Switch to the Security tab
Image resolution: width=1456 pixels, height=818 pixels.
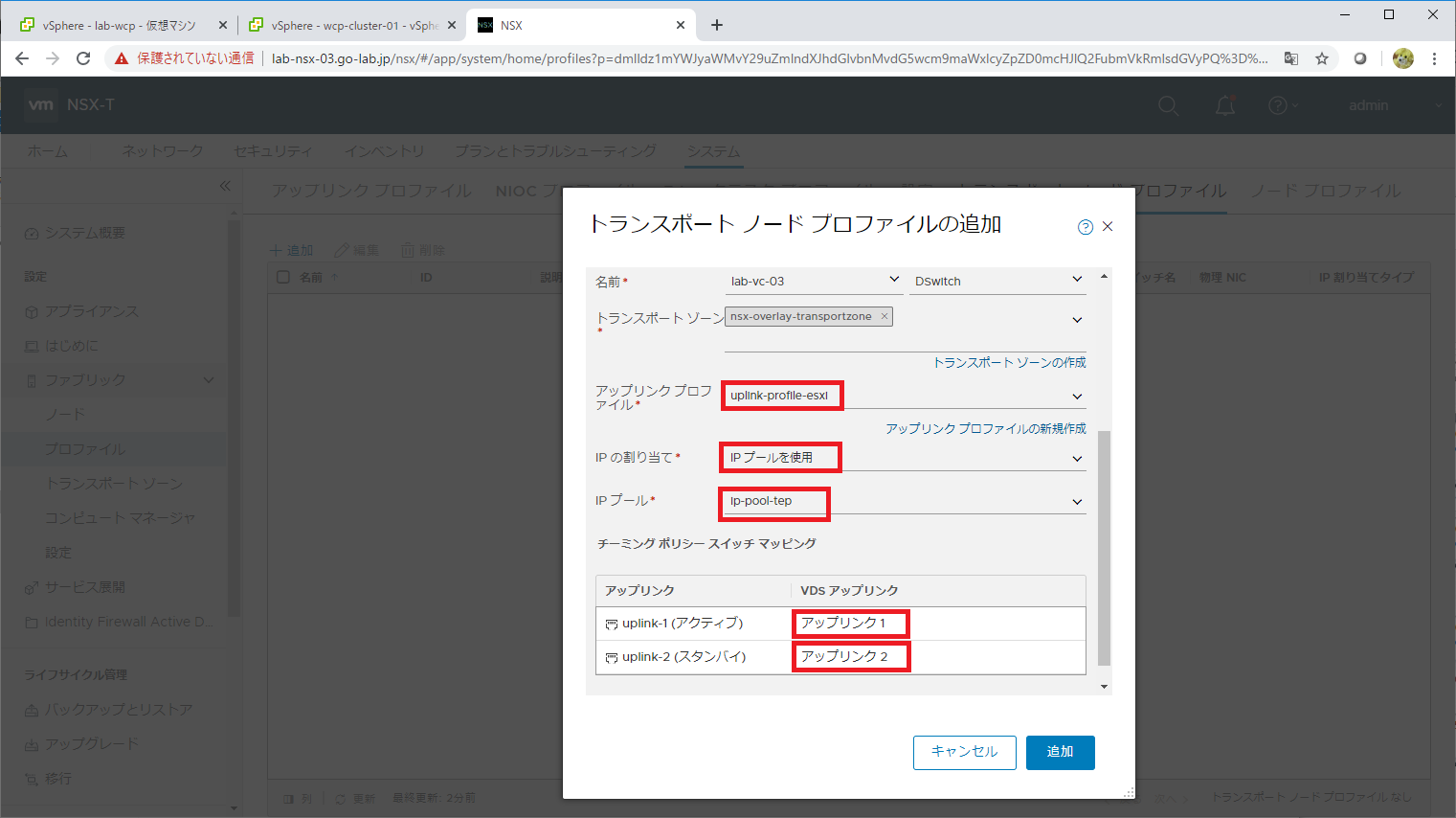[x=273, y=151]
